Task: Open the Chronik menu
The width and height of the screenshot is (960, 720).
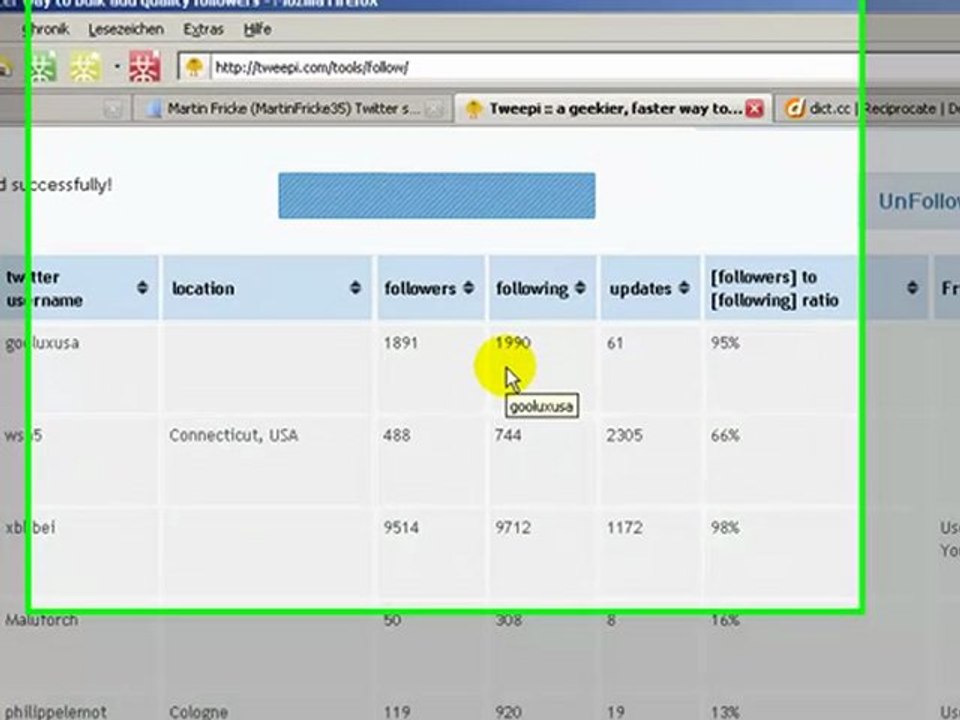Action: coord(46,29)
